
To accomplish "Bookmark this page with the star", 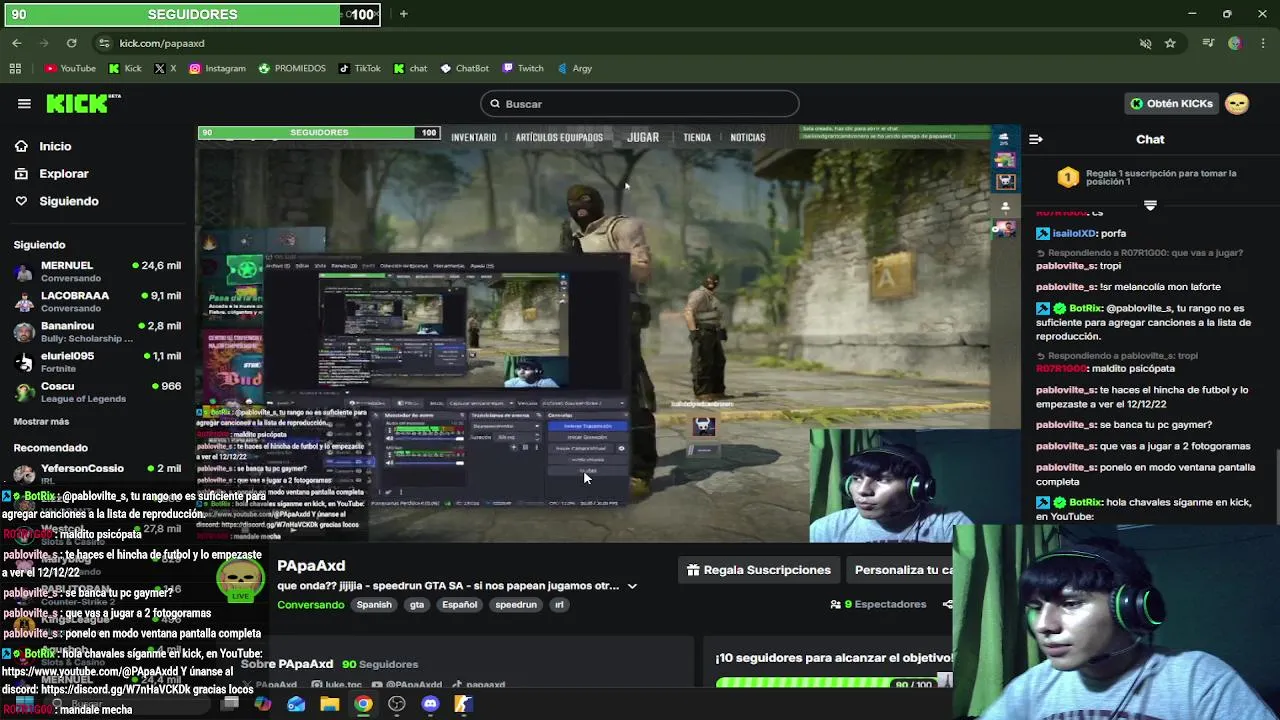I will [x=1170, y=43].
